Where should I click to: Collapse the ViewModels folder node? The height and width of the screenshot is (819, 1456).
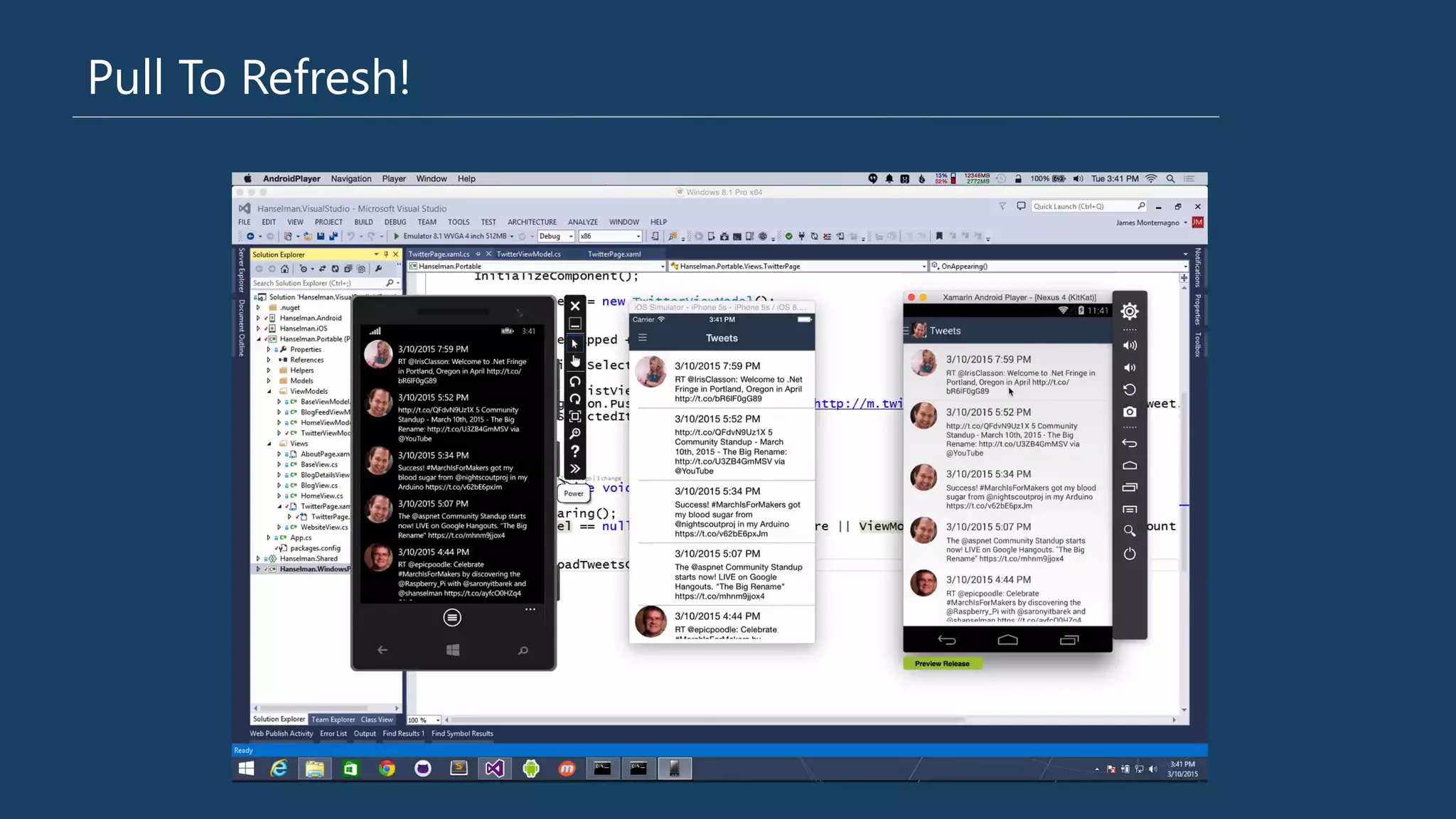point(269,391)
